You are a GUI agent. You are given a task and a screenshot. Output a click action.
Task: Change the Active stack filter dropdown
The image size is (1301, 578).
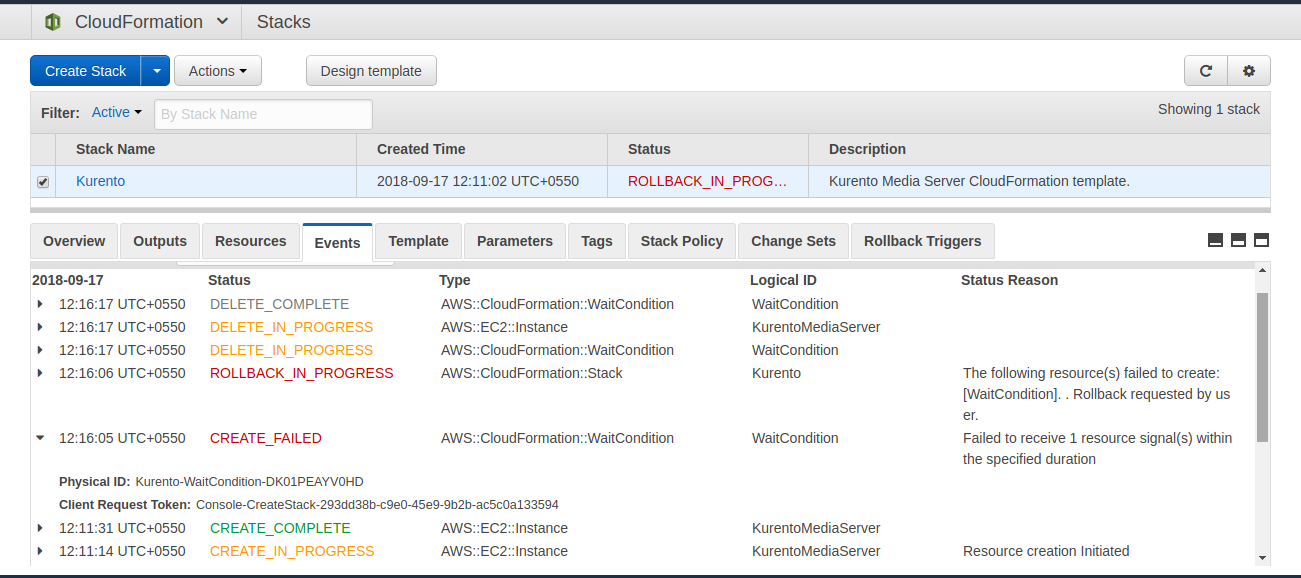116,112
